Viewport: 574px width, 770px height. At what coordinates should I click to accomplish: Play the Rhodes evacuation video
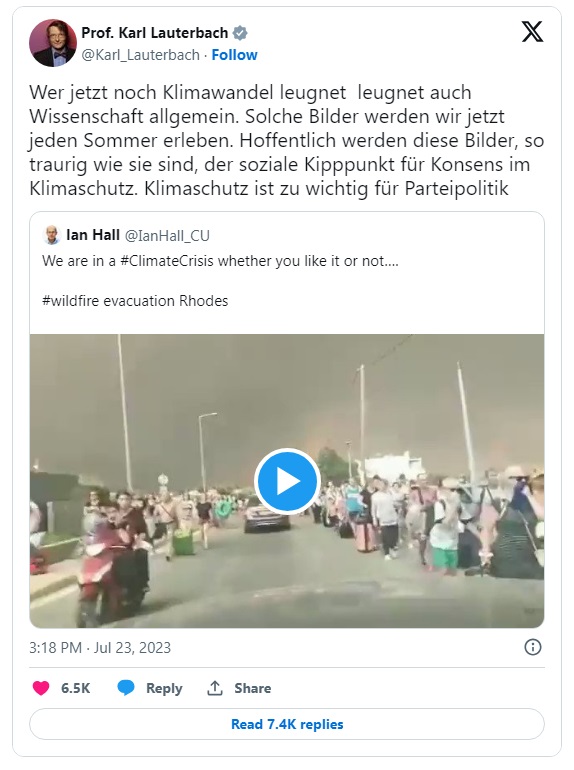287,481
